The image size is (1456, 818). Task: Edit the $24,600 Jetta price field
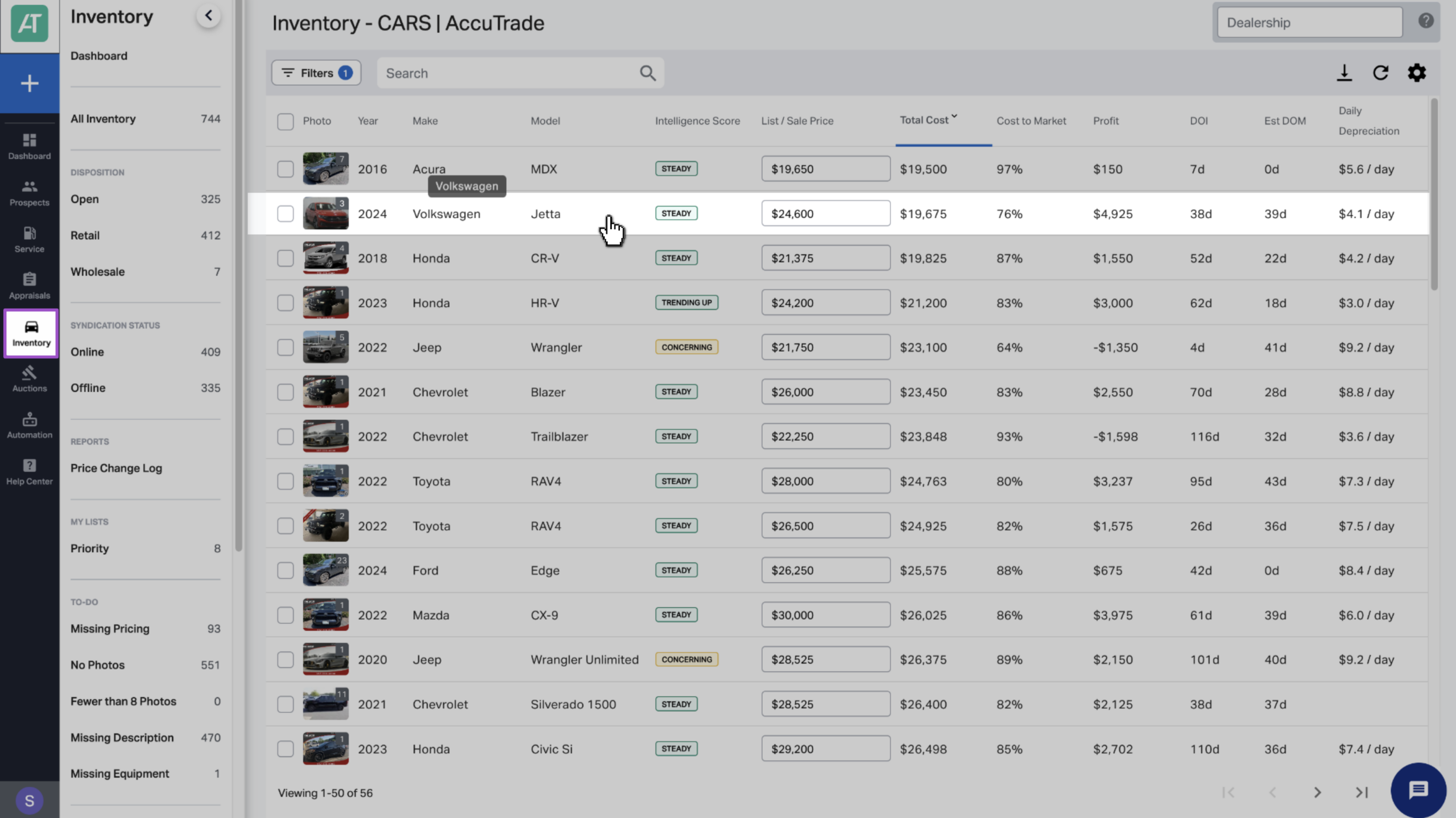click(826, 213)
